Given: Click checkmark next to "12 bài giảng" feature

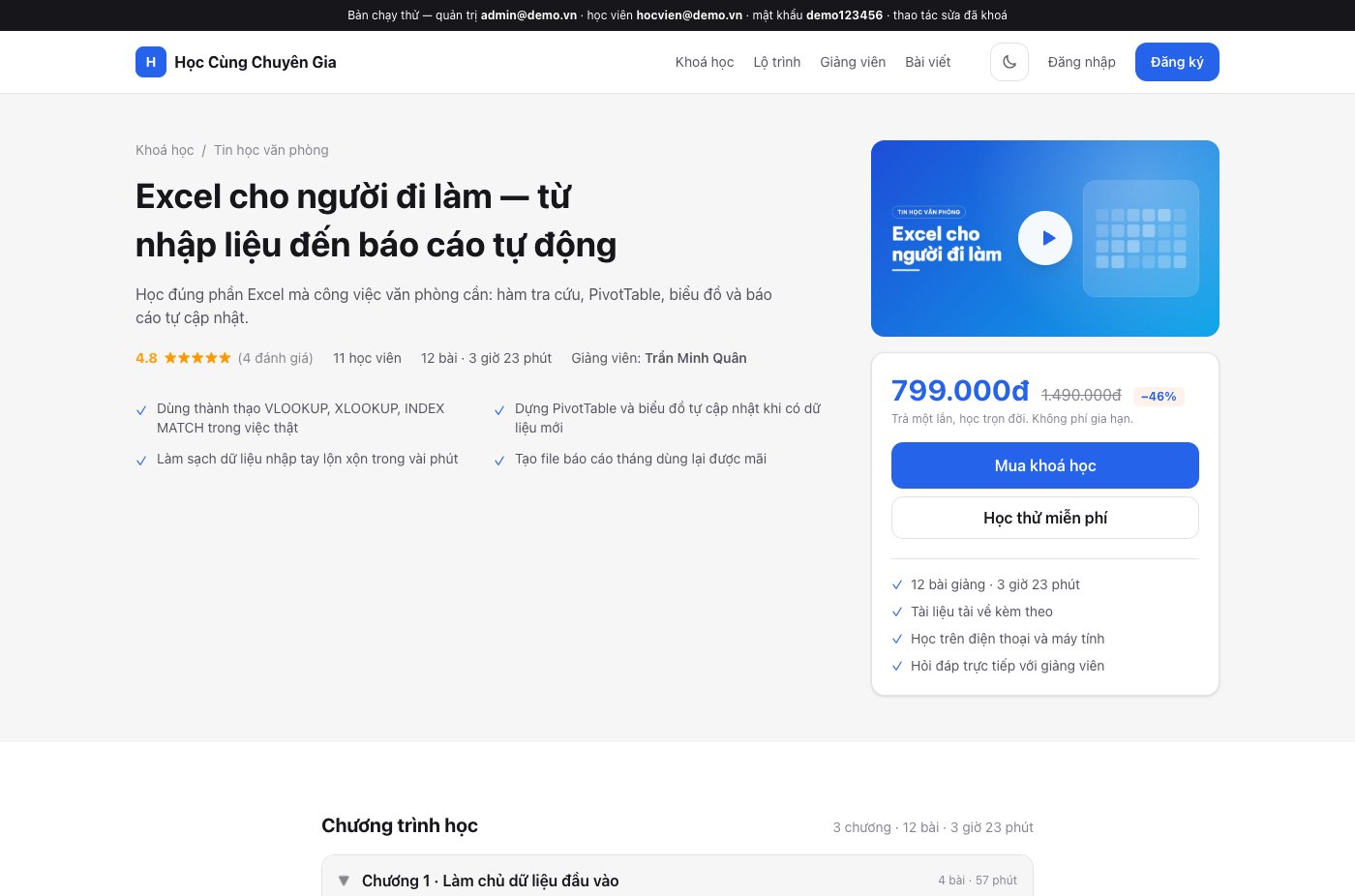Looking at the screenshot, I should [897, 584].
